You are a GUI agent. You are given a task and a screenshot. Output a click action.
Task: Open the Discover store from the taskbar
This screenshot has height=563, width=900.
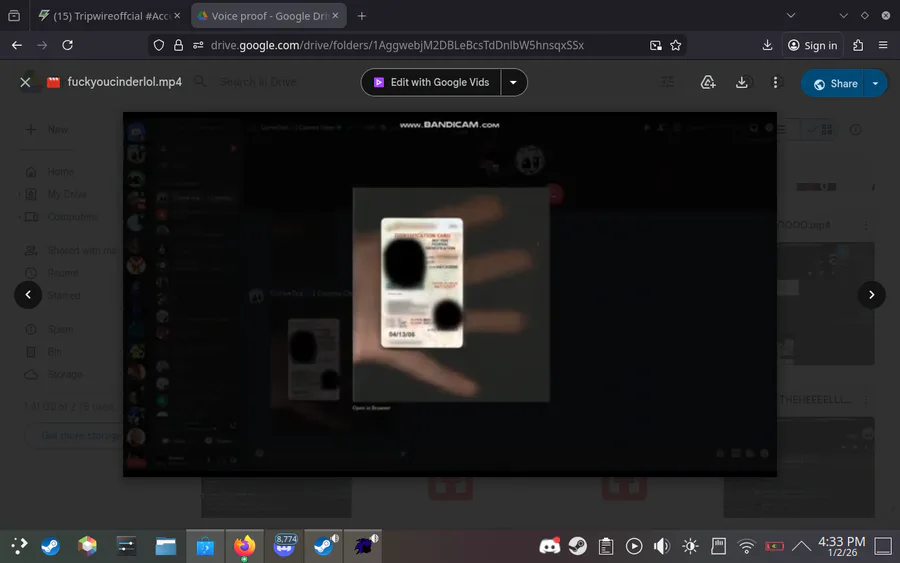click(x=205, y=546)
